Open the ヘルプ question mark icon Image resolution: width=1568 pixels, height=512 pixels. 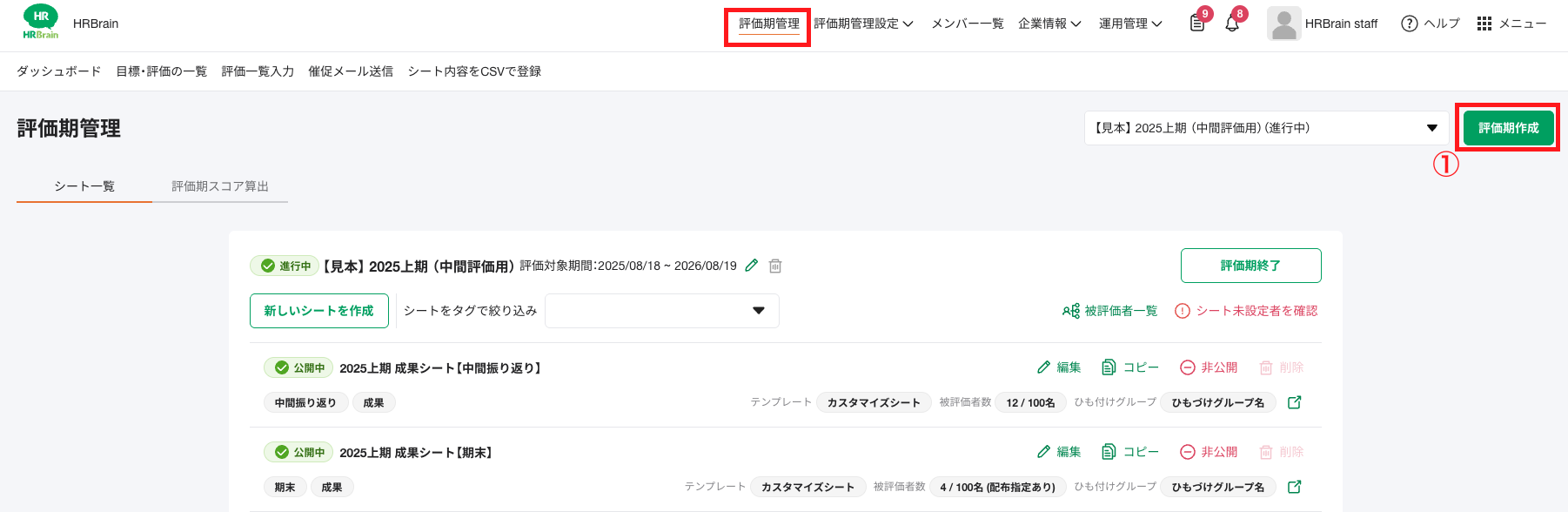tap(1409, 24)
